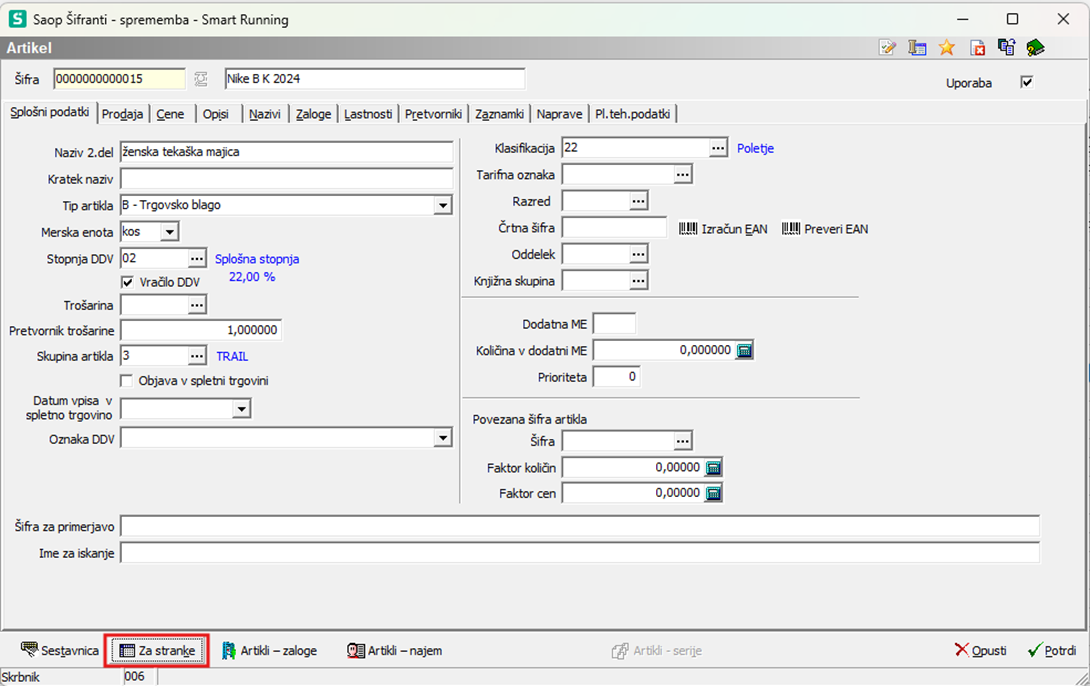Viewport: 1090px width, 686px height.
Task: Switch to the Prodaja tab
Action: (x=122, y=114)
